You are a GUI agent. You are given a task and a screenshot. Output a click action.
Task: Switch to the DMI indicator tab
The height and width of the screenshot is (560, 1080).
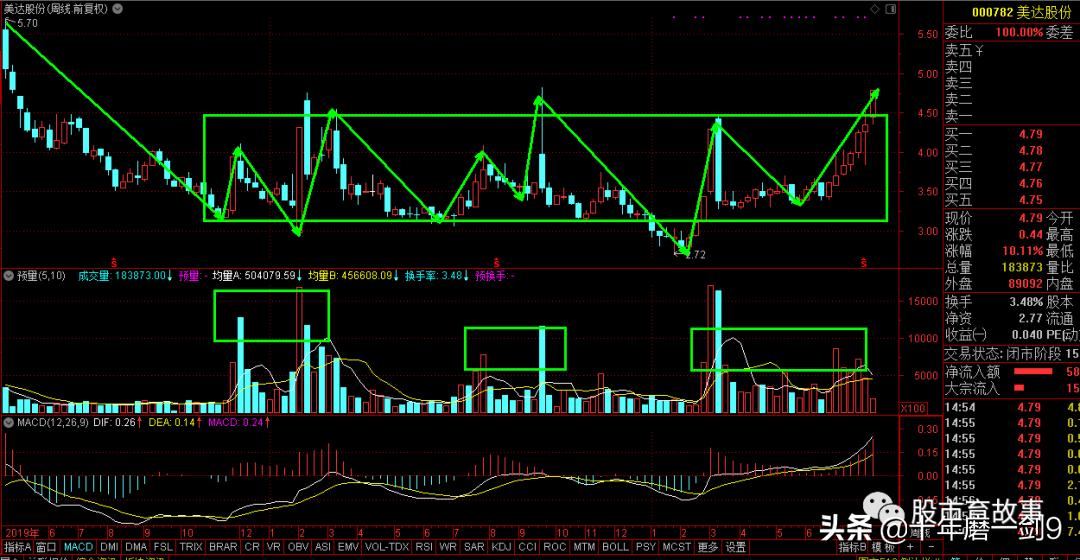click(x=110, y=547)
